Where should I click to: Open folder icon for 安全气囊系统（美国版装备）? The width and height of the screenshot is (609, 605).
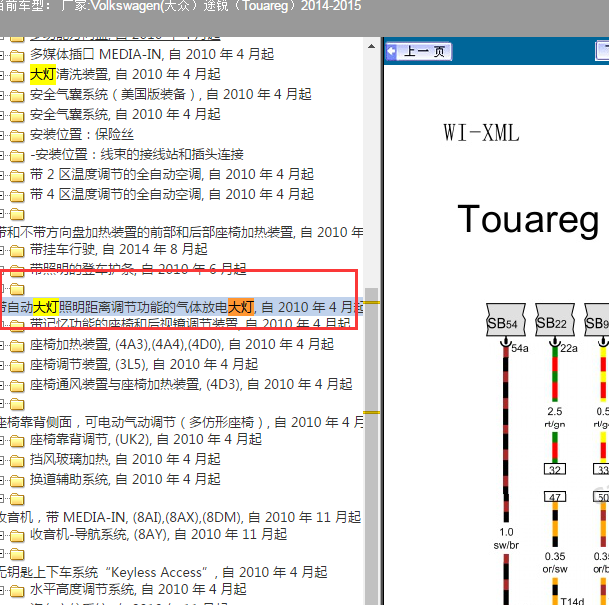[x=17, y=96]
